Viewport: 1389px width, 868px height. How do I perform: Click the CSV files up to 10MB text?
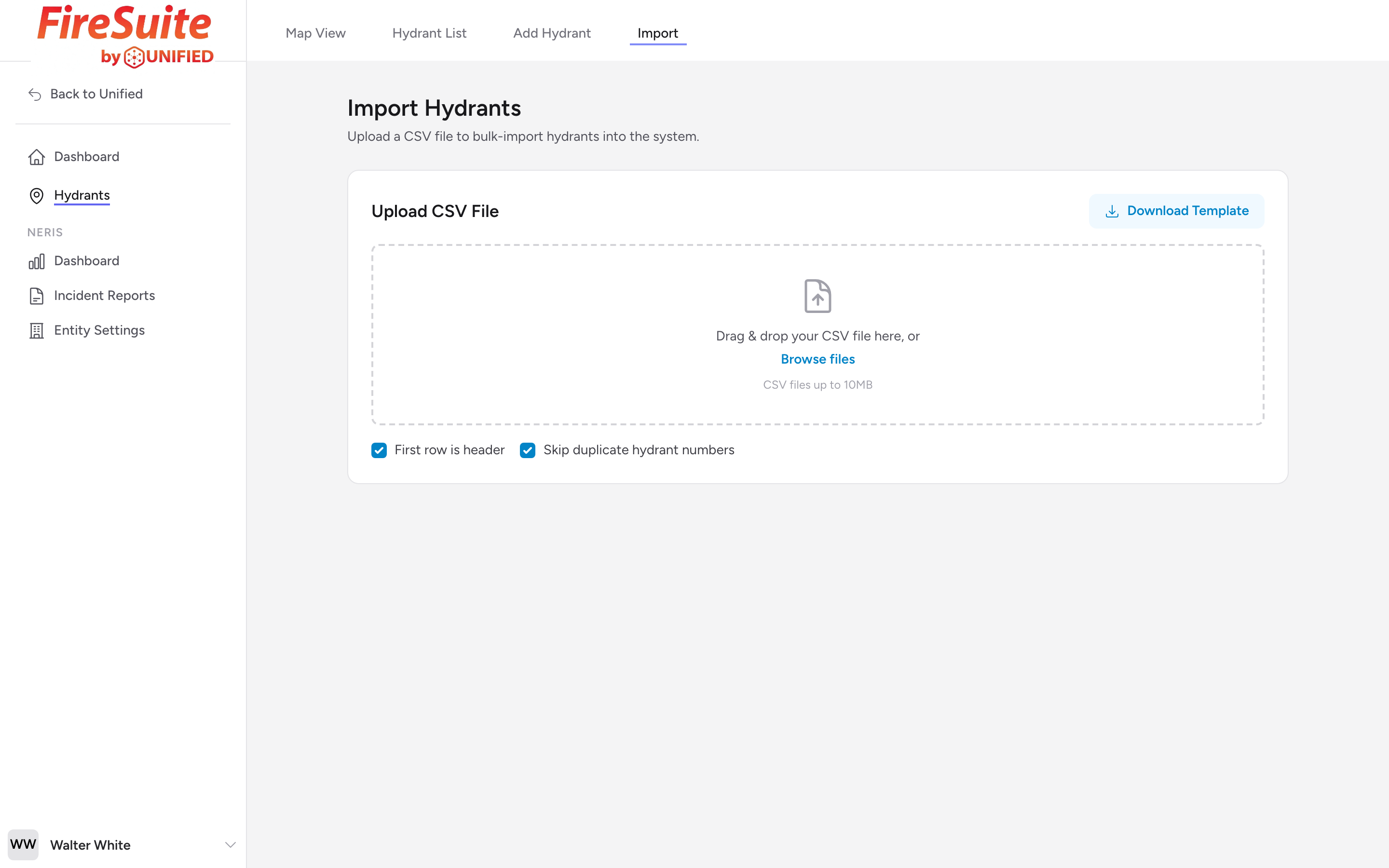[x=817, y=385]
